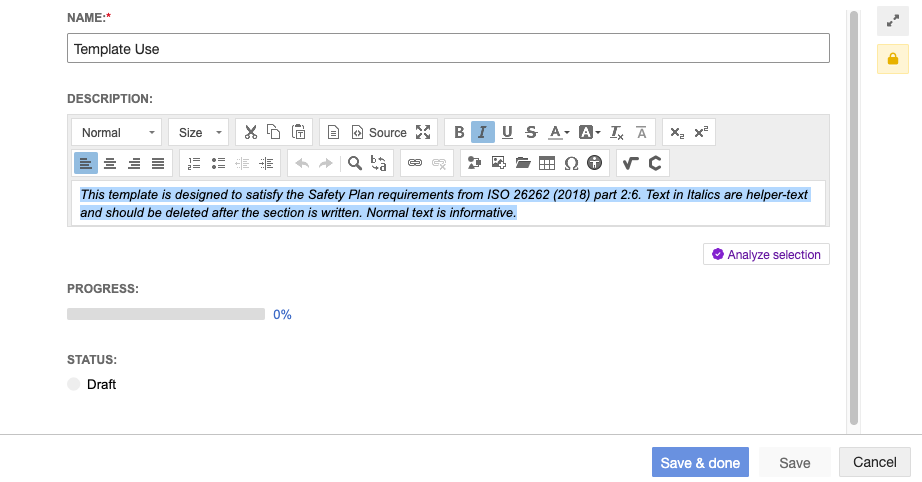Click the Increase Indent icon
Viewport: 922px width, 482px height.
coord(266,163)
